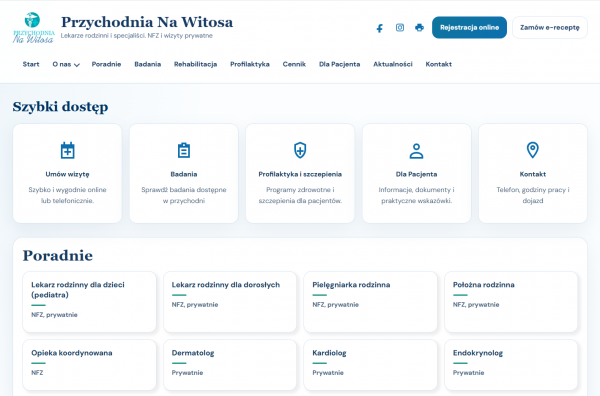Click text 'Sprawdź badania dostępne w przychodni'

(184, 195)
